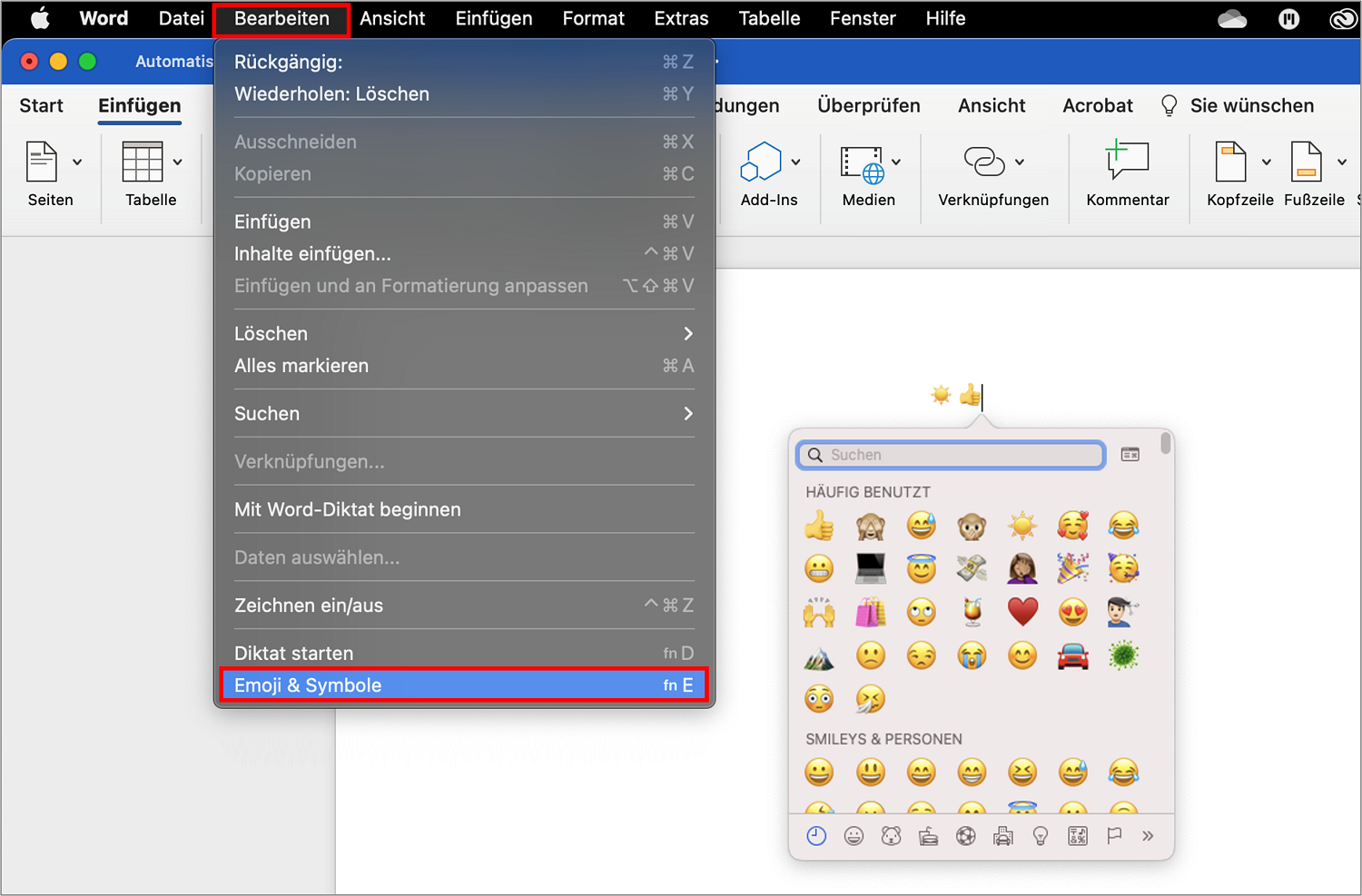The image size is (1362, 896).
Task: Insert the see-no-evil monkey emoji
Action: (870, 525)
